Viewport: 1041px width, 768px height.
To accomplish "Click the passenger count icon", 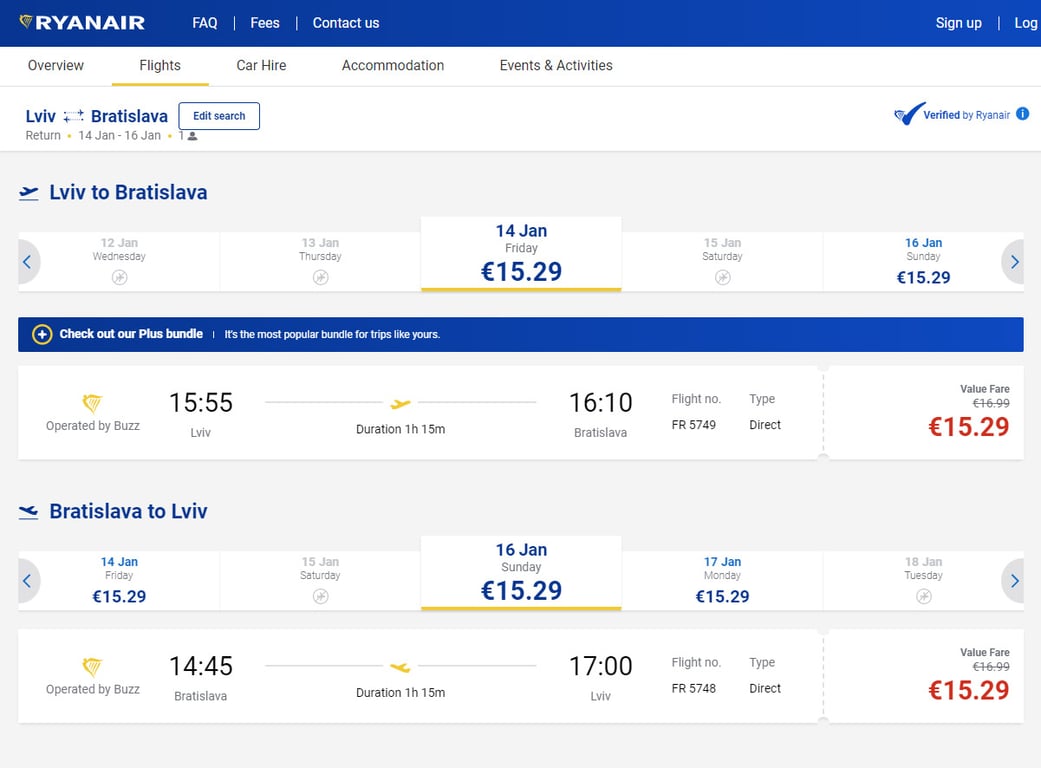I will 192,136.
